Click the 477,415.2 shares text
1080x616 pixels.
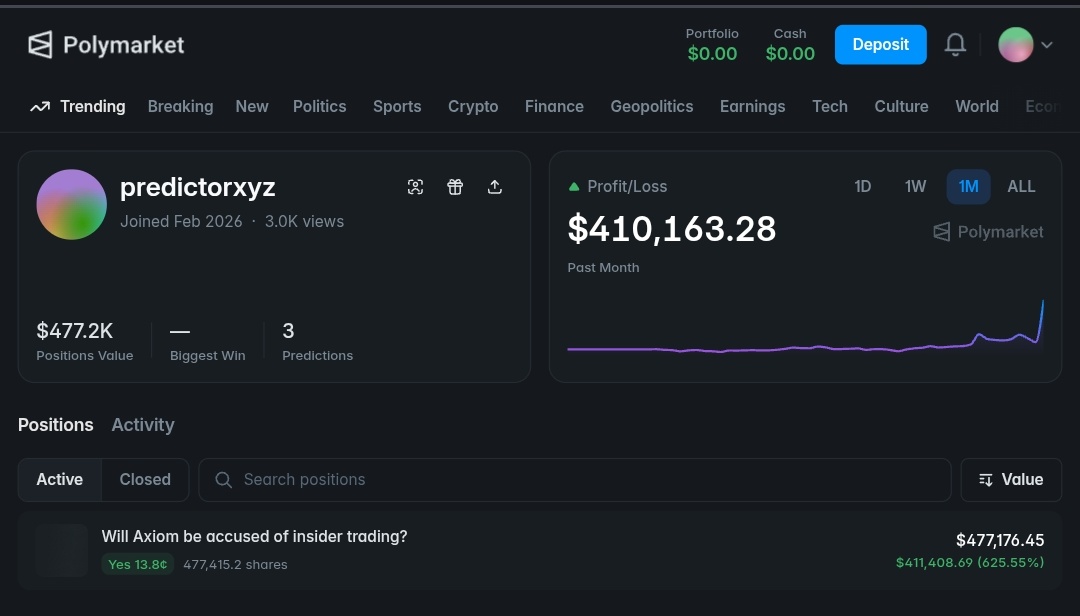[x=236, y=564]
